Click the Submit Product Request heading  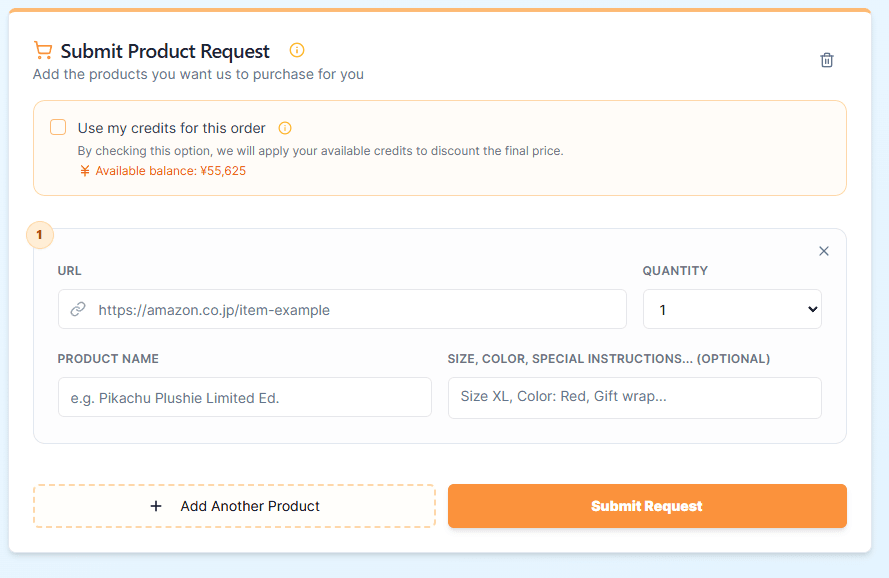pos(165,51)
